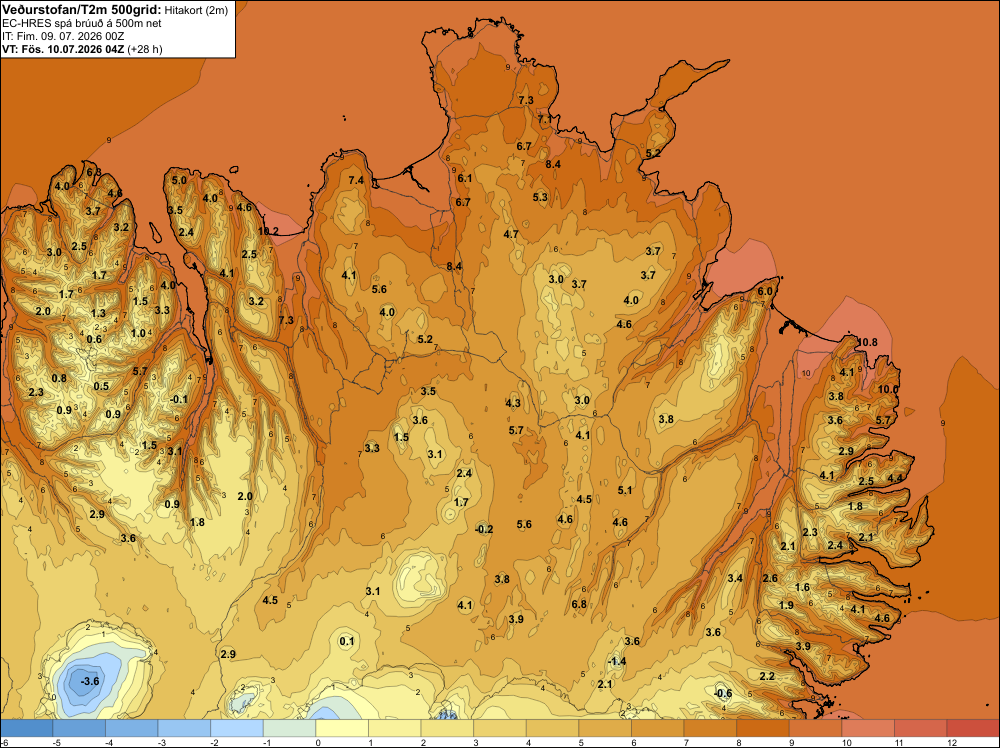Click the 10.0 temperature label
The image size is (1000, 748).
point(888,389)
